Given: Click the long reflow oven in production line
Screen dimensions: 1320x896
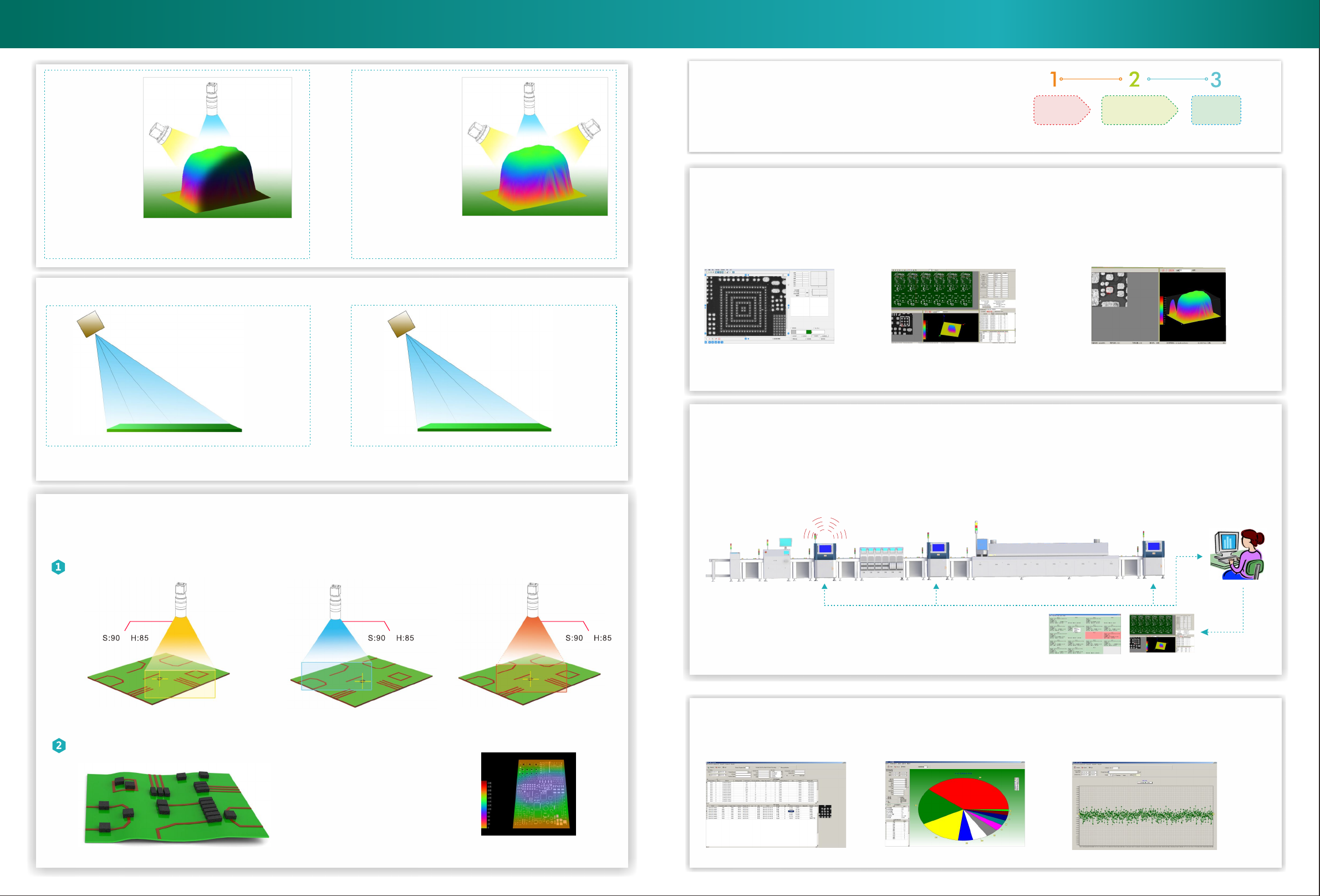Looking at the screenshot, I should tap(1045, 559).
